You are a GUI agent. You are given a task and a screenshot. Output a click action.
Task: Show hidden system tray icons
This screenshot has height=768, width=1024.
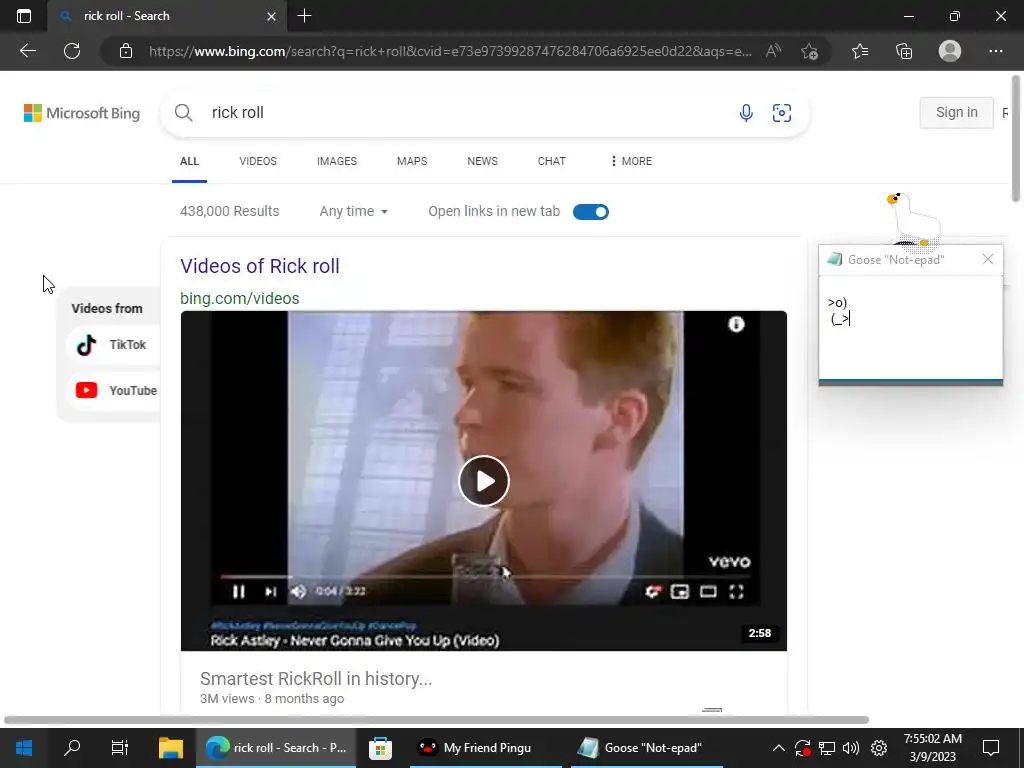(x=778, y=748)
